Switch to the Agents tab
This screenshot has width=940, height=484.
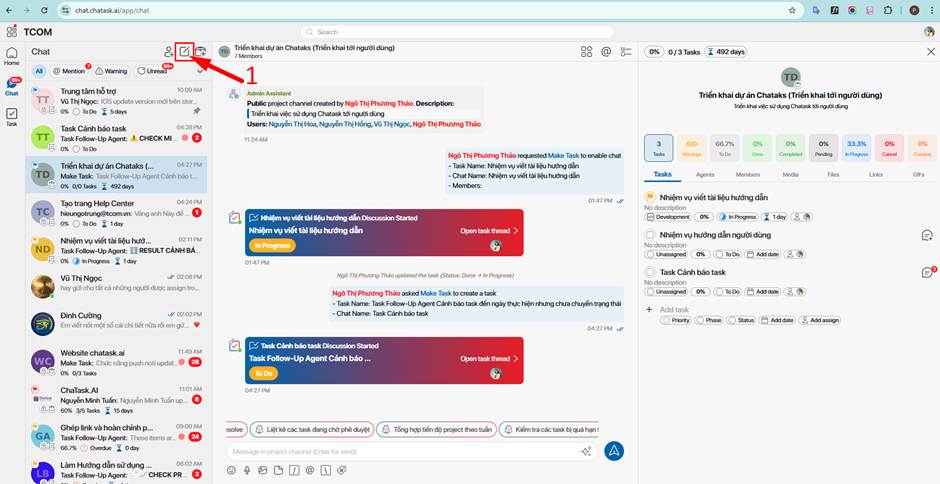point(705,175)
